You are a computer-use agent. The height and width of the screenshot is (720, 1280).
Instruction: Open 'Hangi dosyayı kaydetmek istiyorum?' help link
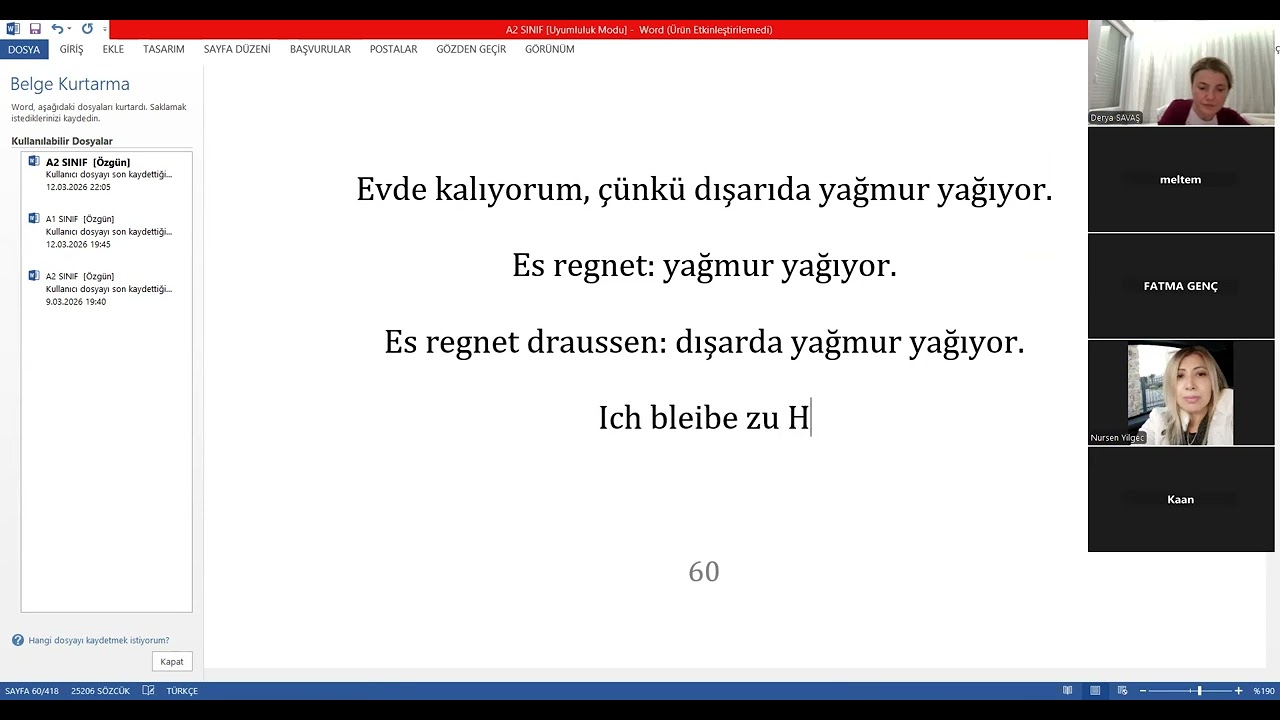coord(99,640)
